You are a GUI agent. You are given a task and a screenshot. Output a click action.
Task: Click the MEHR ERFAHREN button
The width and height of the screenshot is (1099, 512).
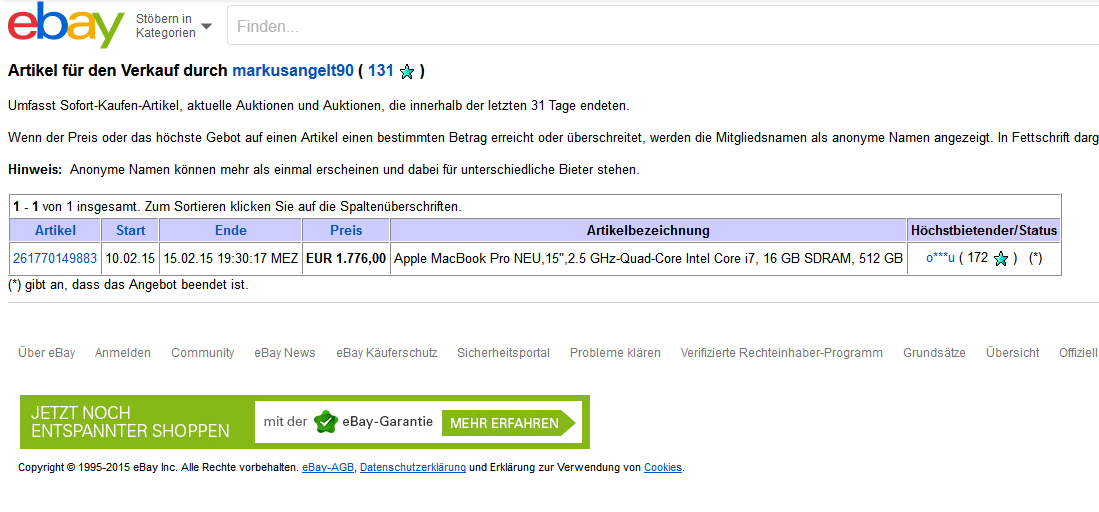[x=505, y=423]
